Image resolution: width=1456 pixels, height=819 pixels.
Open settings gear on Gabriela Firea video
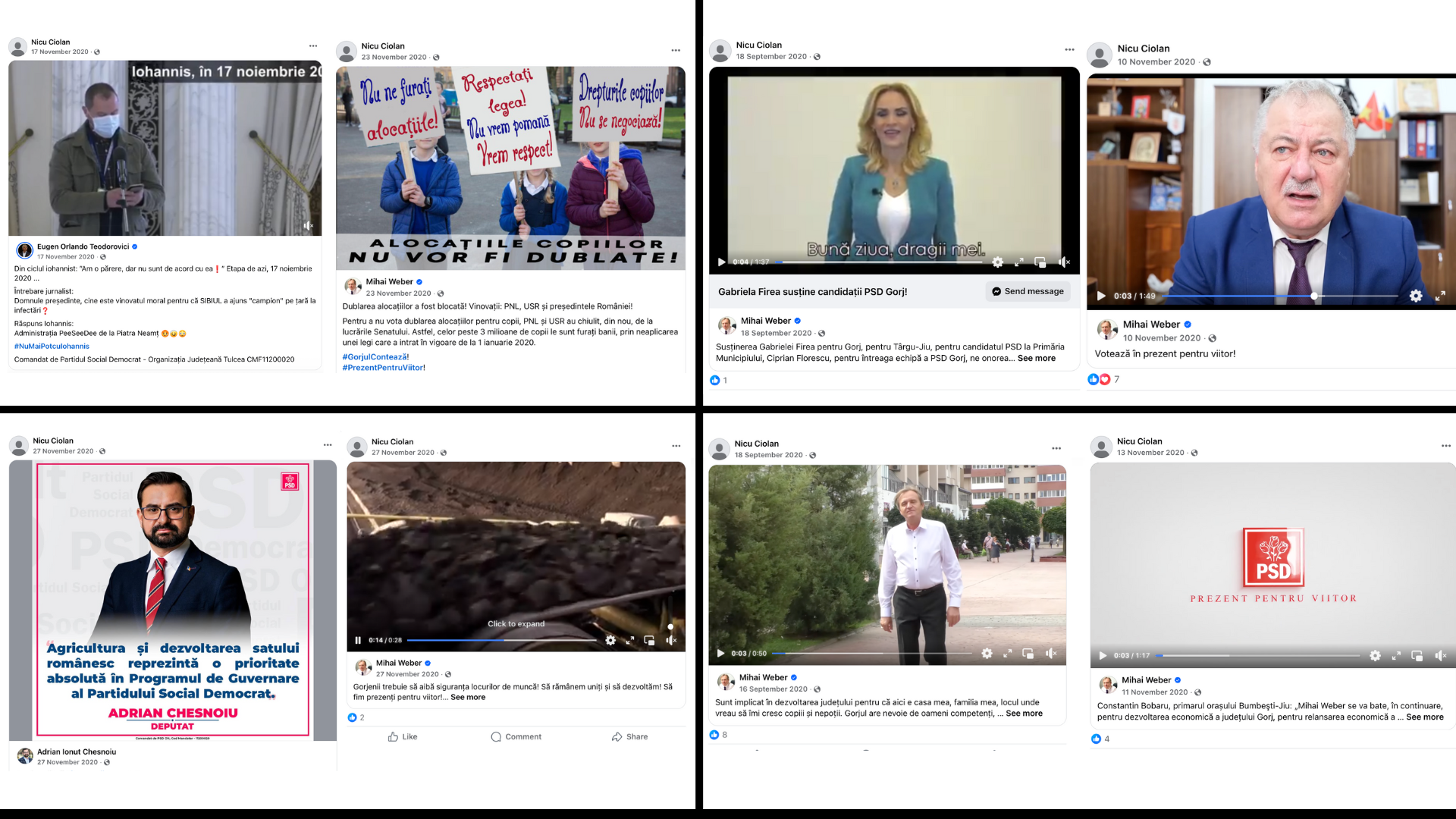998,262
